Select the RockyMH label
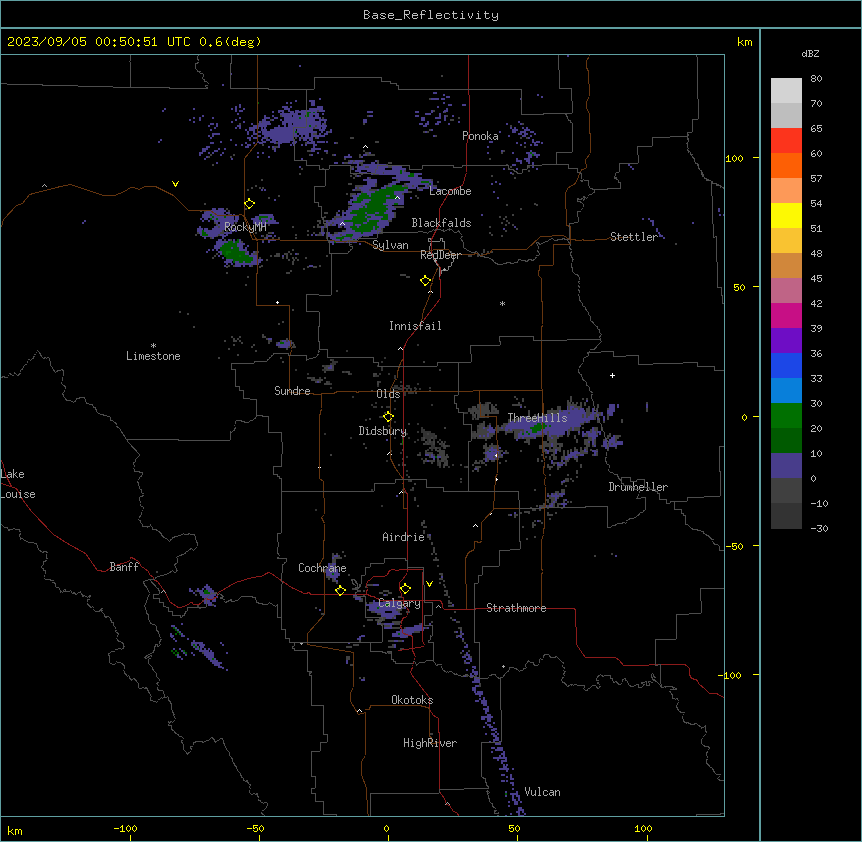The height and width of the screenshot is (842, 862). click(x=245, y=228)
